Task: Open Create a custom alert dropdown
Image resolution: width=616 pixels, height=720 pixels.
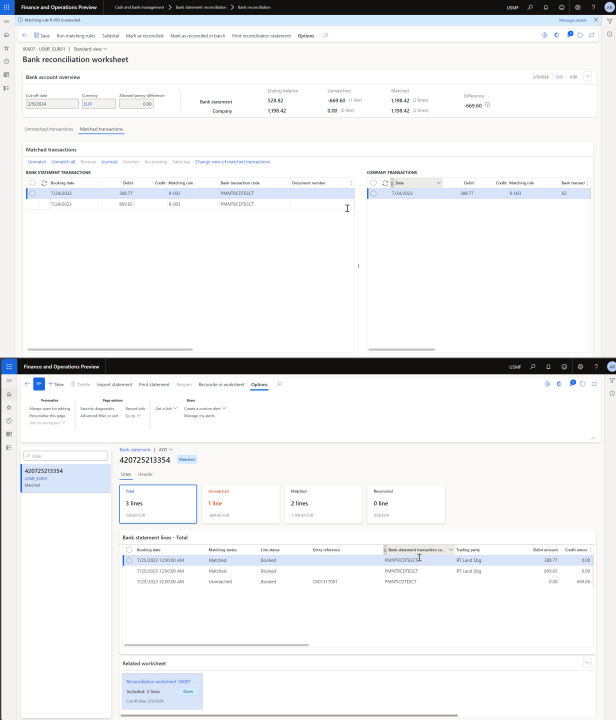Action: 205,408
